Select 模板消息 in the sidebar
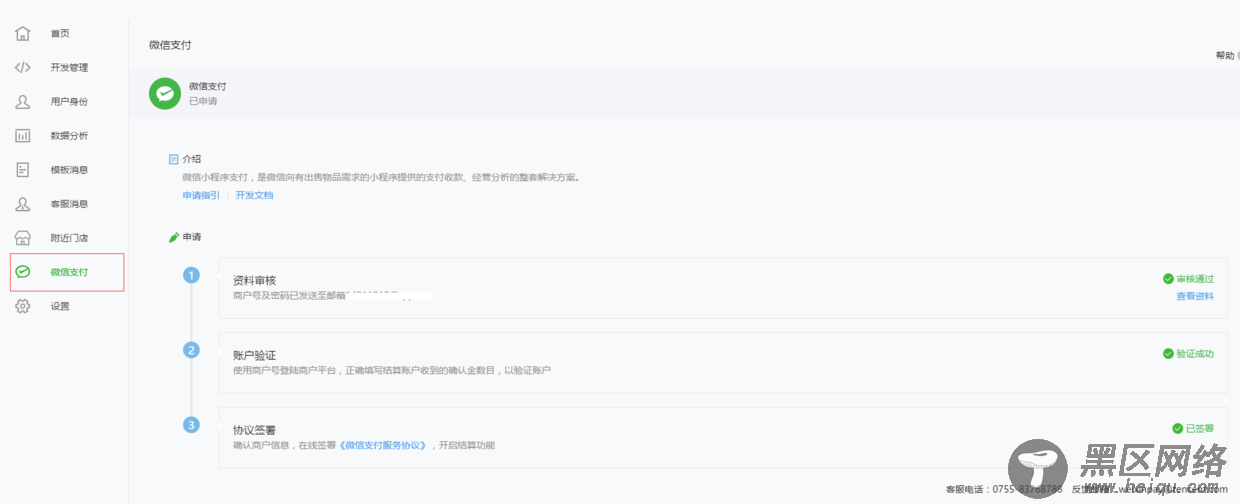This screenshot has width=1240, height=504. pyautogui.click(x=70, y=169)
